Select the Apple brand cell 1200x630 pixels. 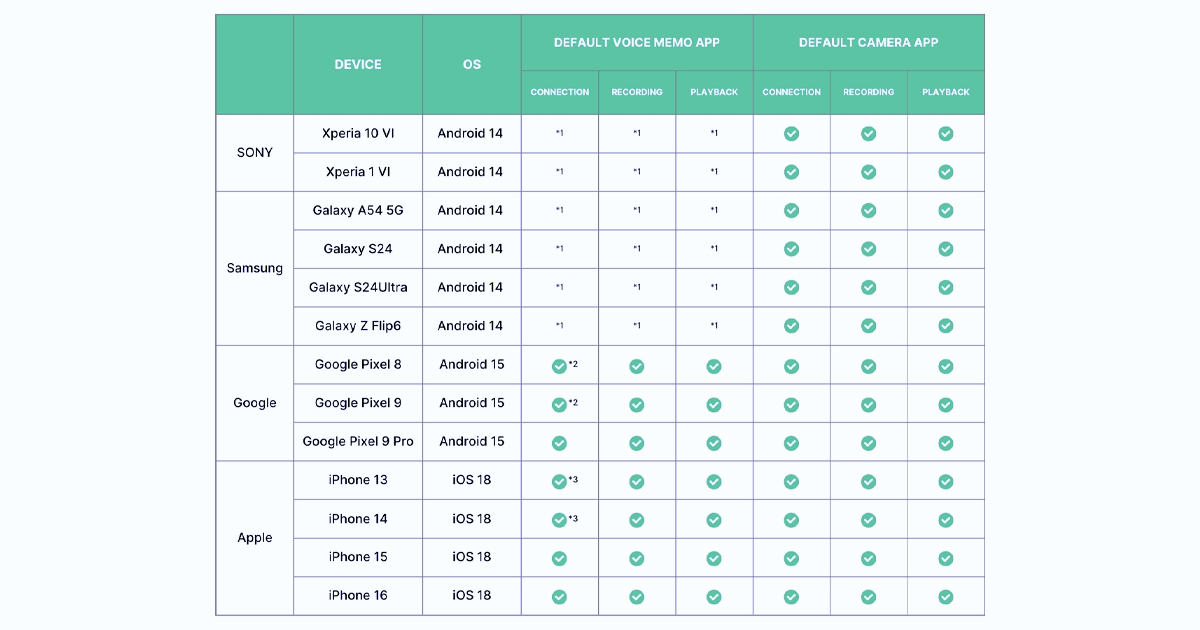tap(255, 538)
